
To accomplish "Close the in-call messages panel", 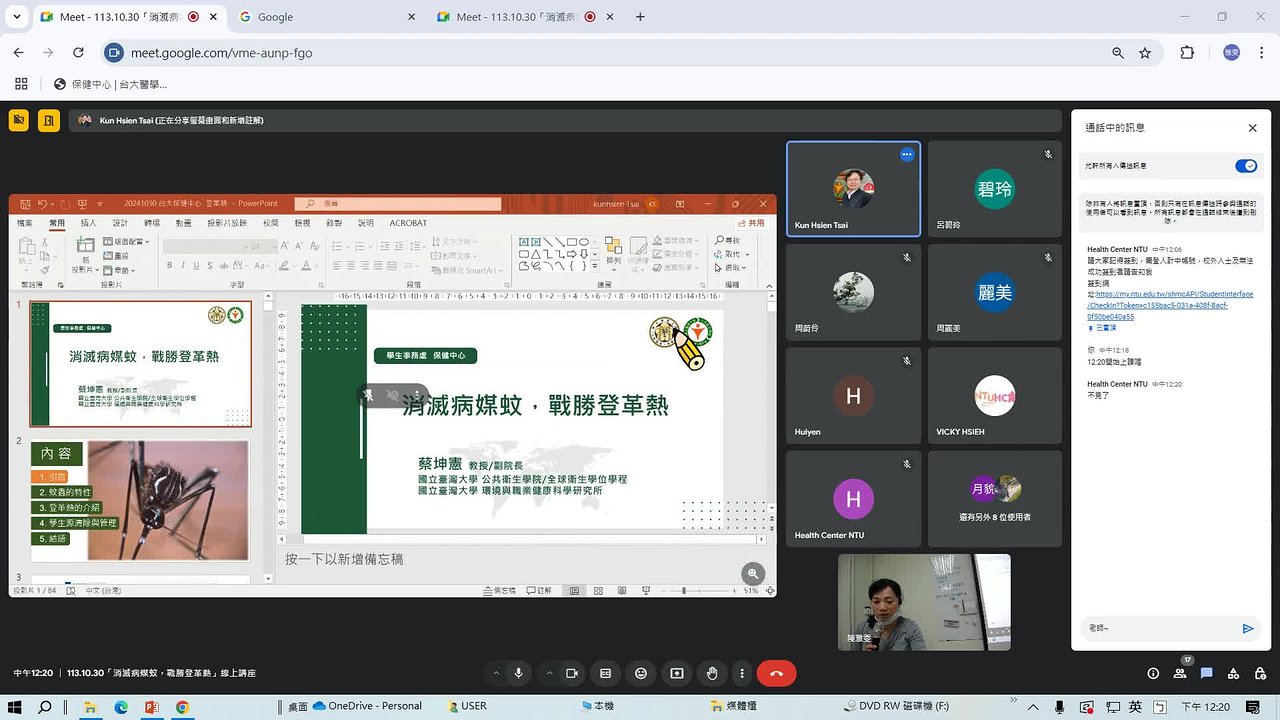I will tap(1252, 128).
